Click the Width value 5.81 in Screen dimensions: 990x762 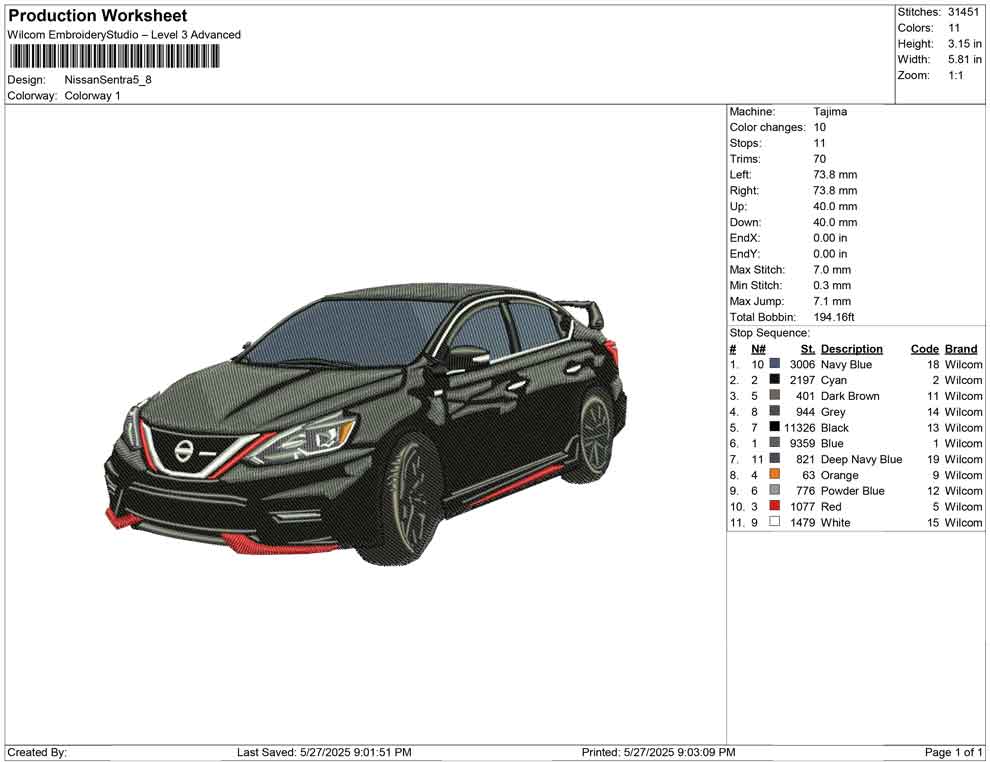964,59
